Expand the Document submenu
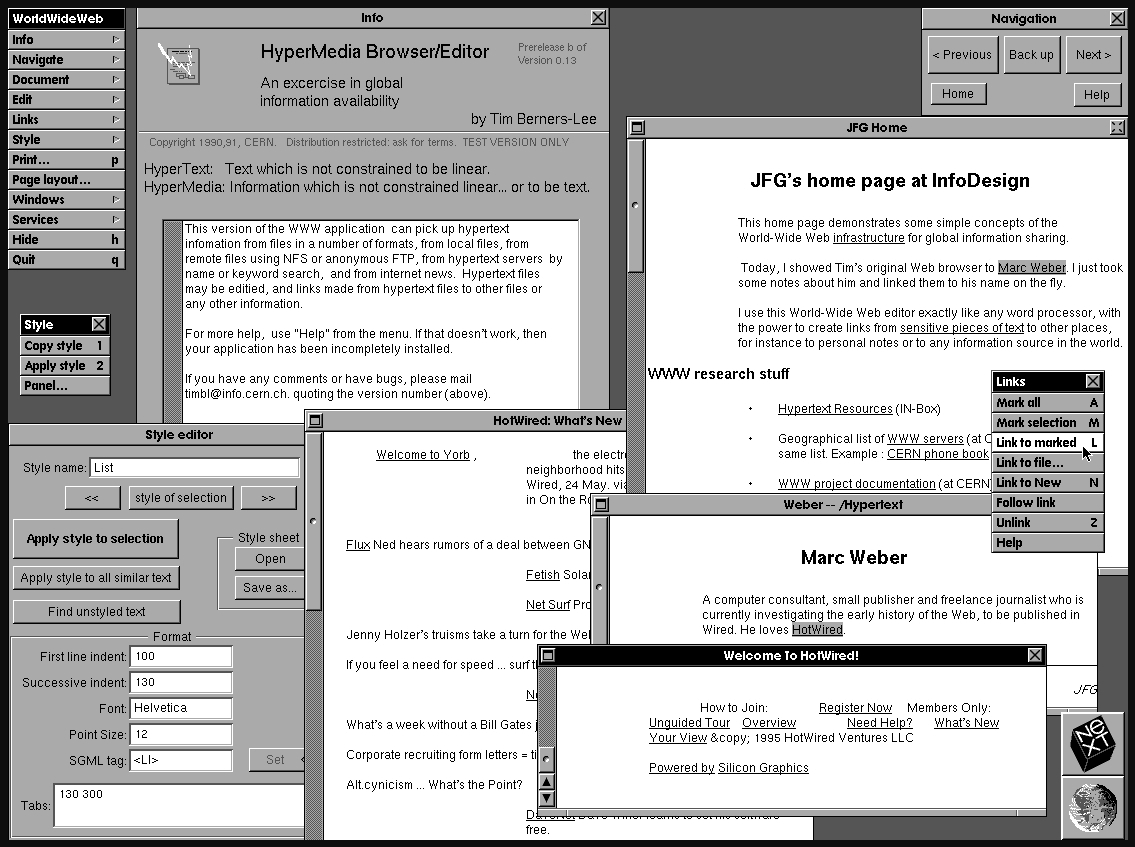1135x847 pixels. [x=66, y=80]
